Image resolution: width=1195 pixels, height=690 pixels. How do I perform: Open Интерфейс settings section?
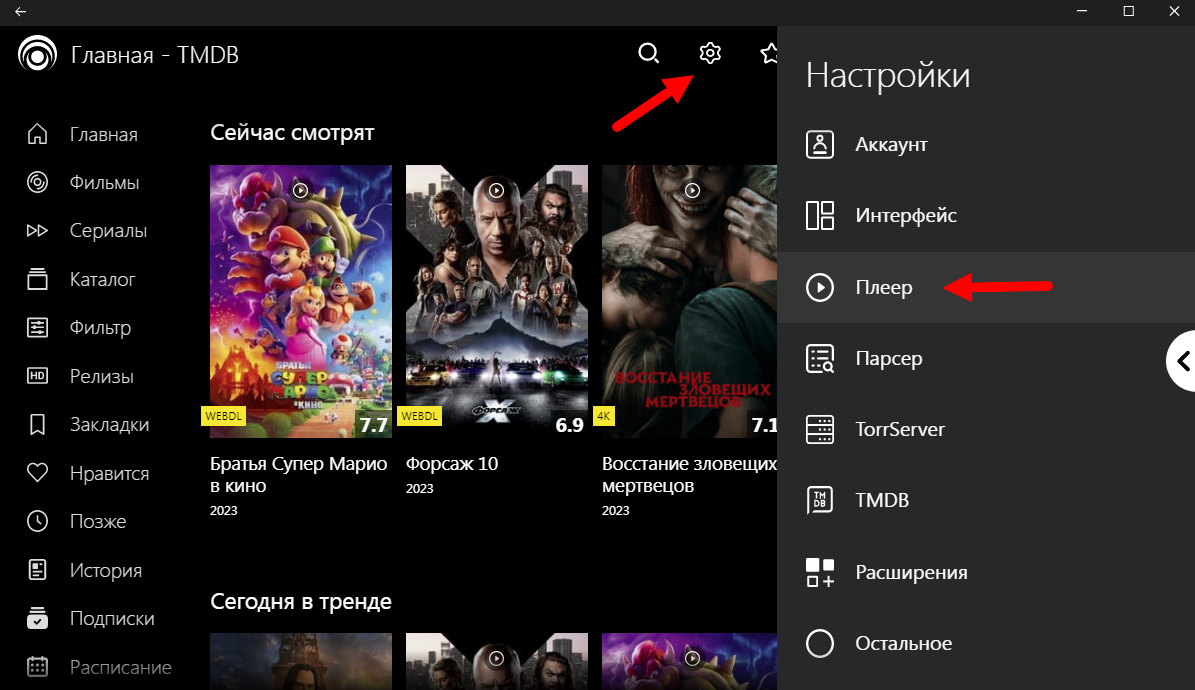[986, 215]
